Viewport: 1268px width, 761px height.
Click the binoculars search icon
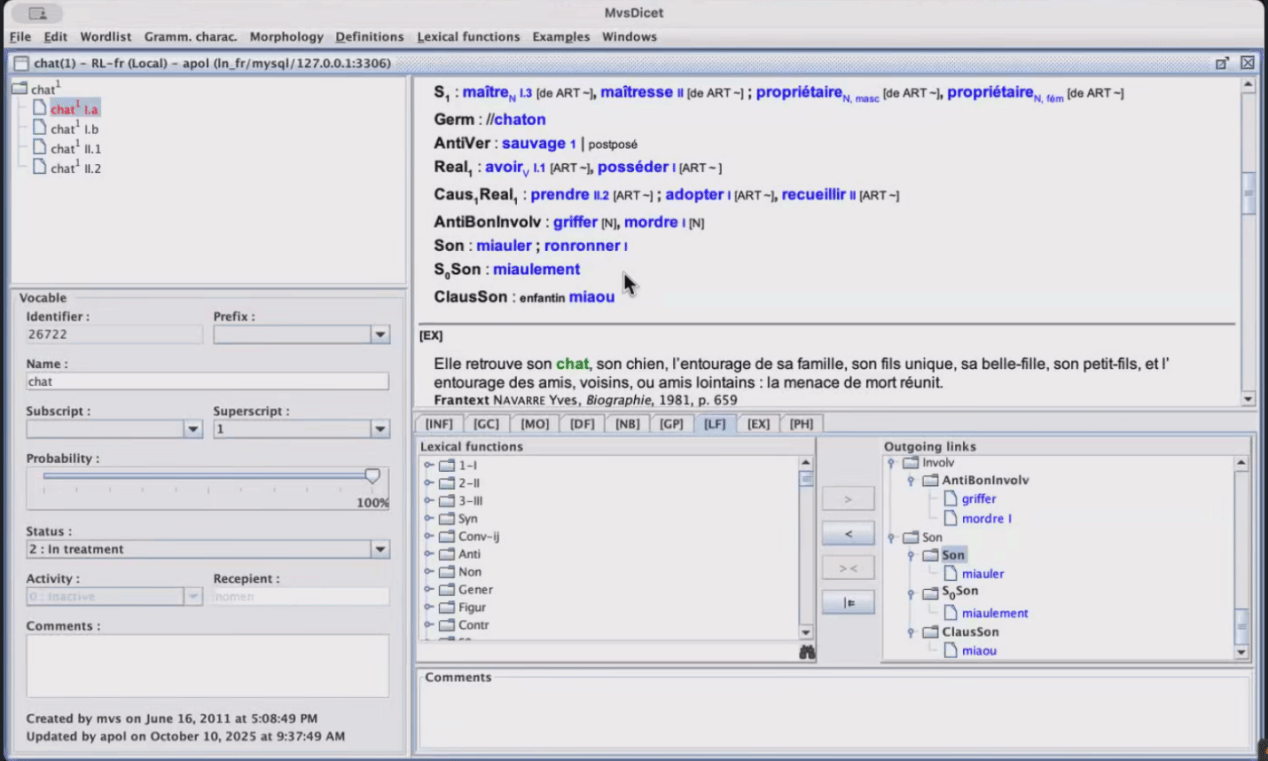pyautogui.click(x=806, y=652)
